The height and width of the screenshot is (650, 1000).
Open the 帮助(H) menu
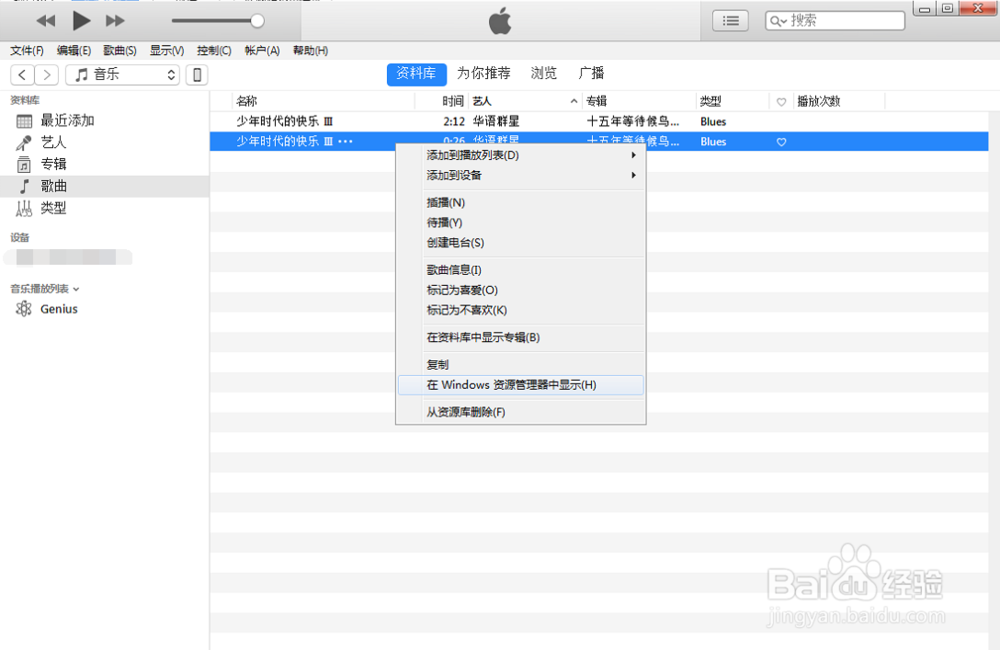click(x=311, y=50)
